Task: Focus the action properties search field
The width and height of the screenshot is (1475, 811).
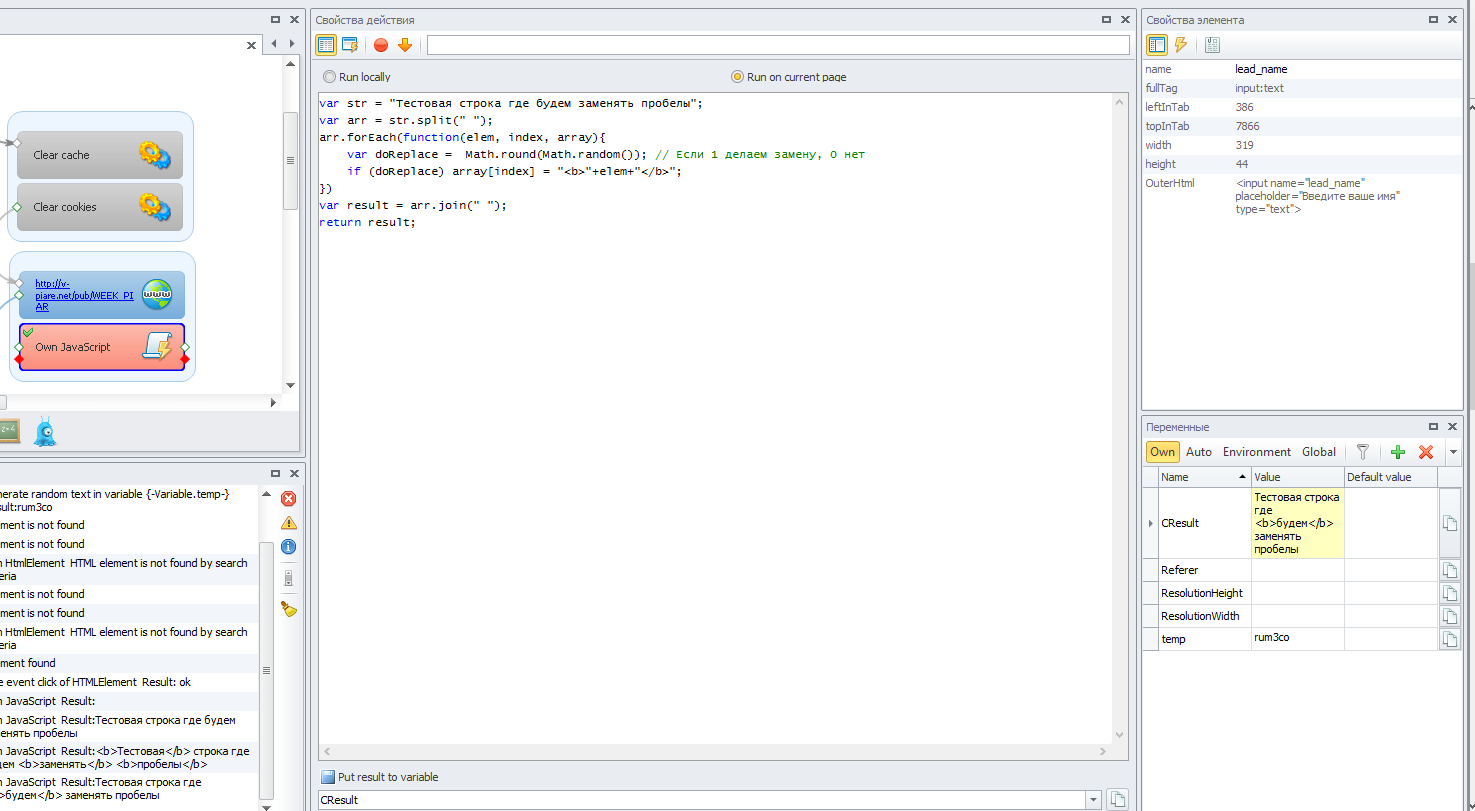Action: pyautogui.click(x=778, y=45)
